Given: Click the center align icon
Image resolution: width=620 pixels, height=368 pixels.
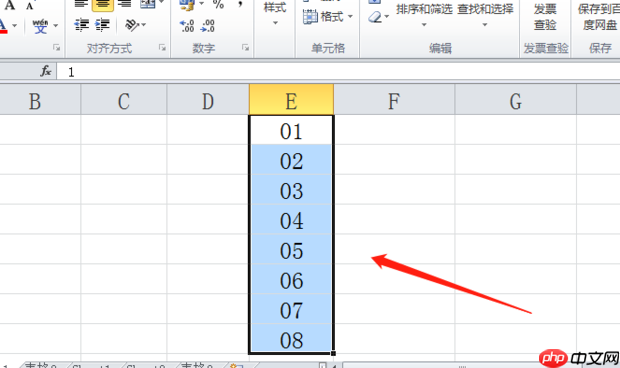Looking at the screenshot, I should 103,4.
